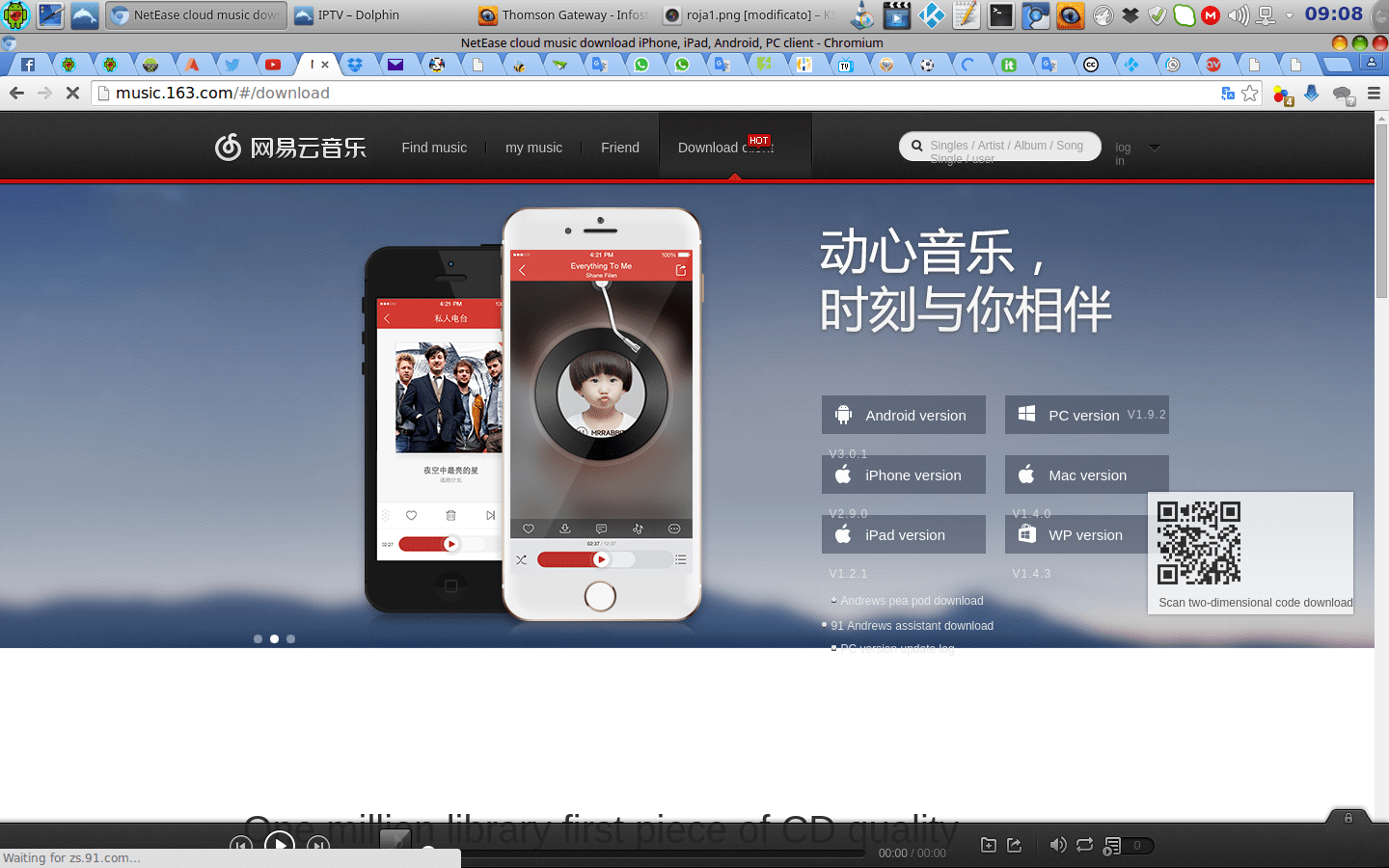The image size is (1389, 868).
Task: Download the iPad version
Action: click(904, 534)
